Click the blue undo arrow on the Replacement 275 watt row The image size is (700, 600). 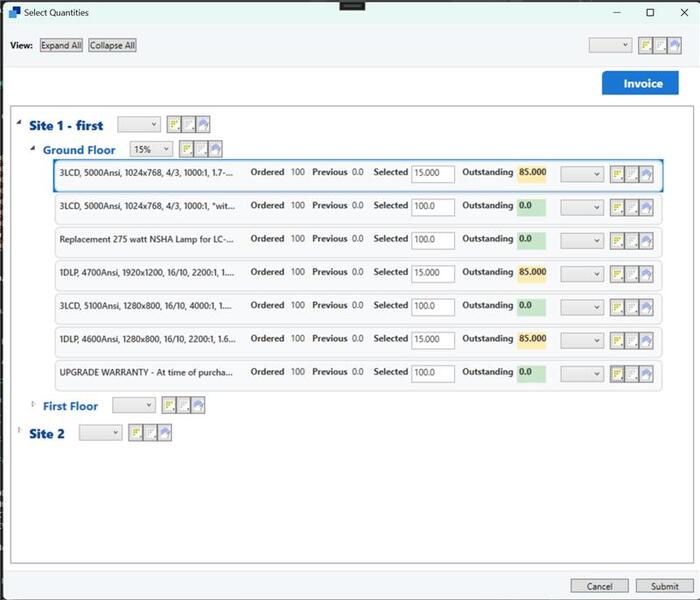tap(646, 241)
